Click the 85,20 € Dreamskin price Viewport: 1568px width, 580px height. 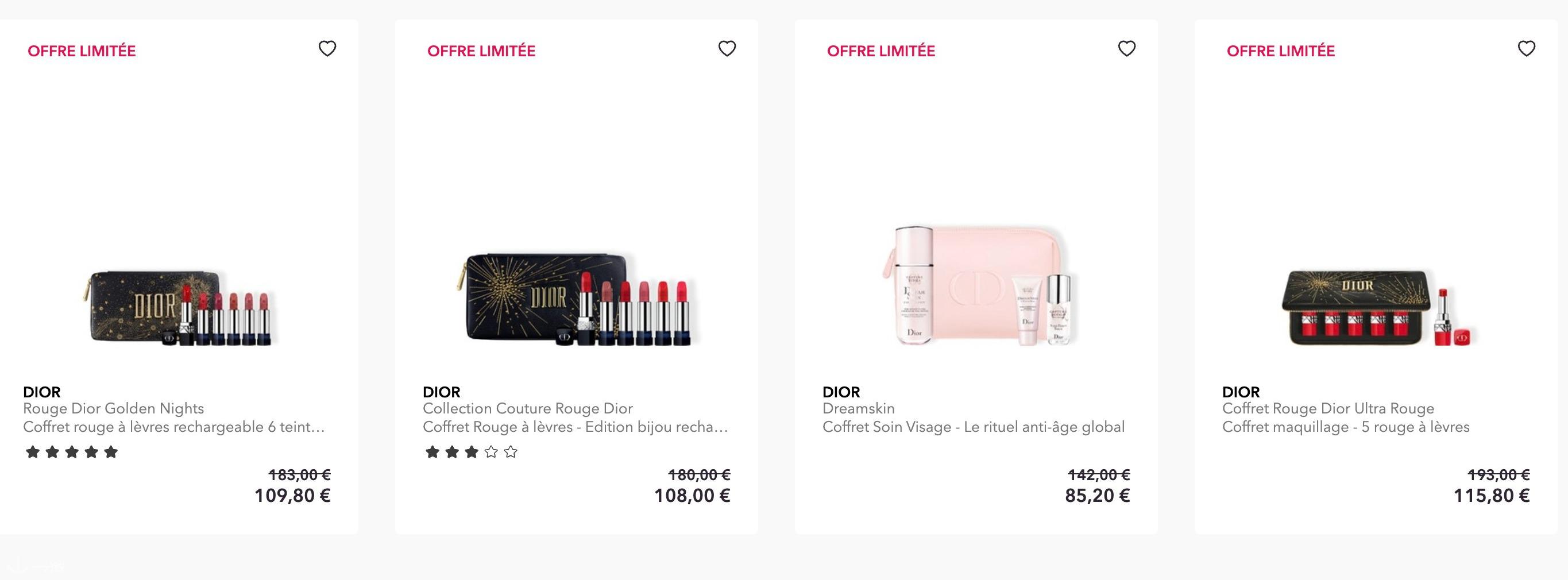[1098, 496]
